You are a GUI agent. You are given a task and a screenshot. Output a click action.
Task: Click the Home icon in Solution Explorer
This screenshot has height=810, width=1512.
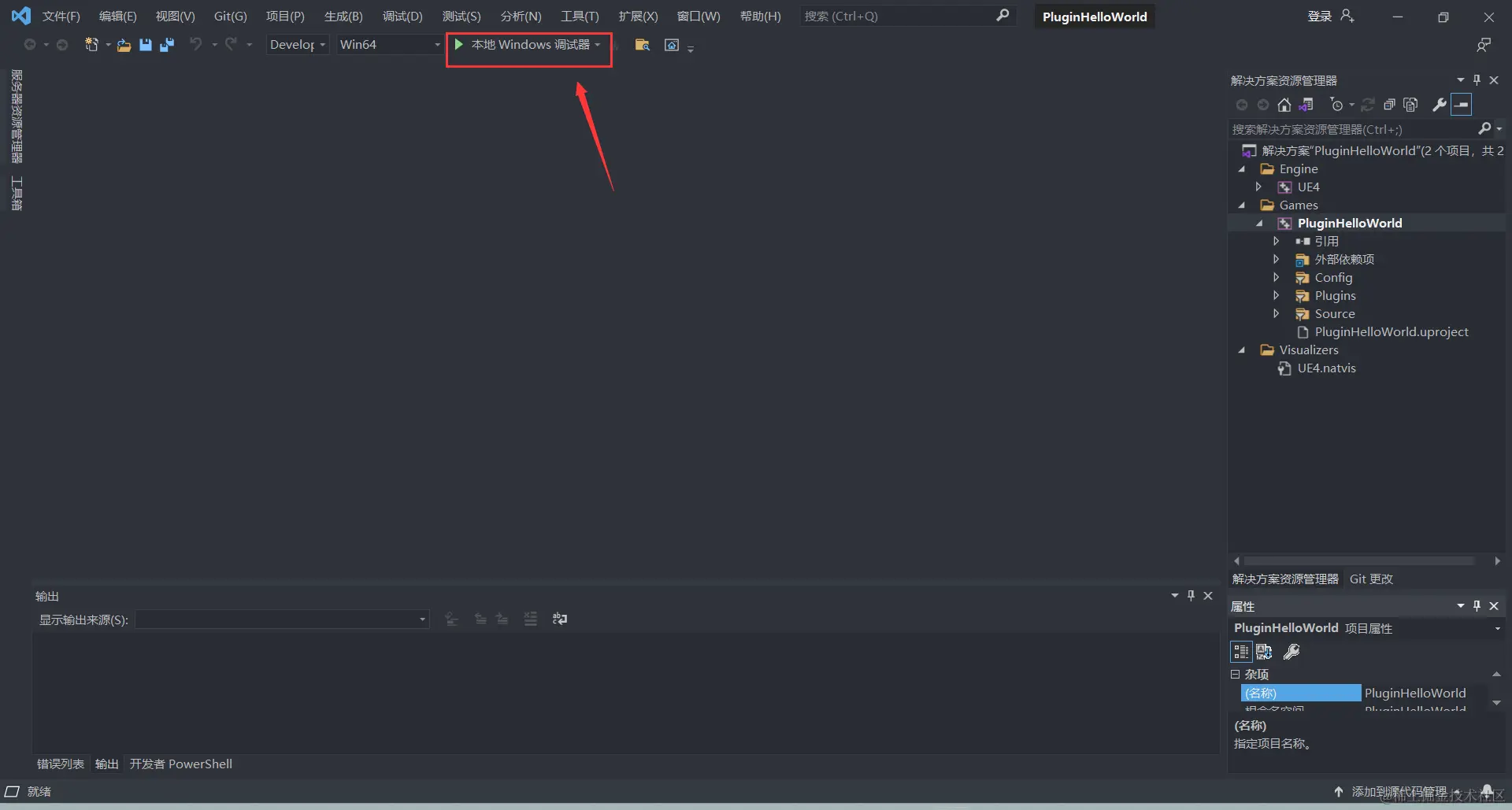(x=1284, y=105)
